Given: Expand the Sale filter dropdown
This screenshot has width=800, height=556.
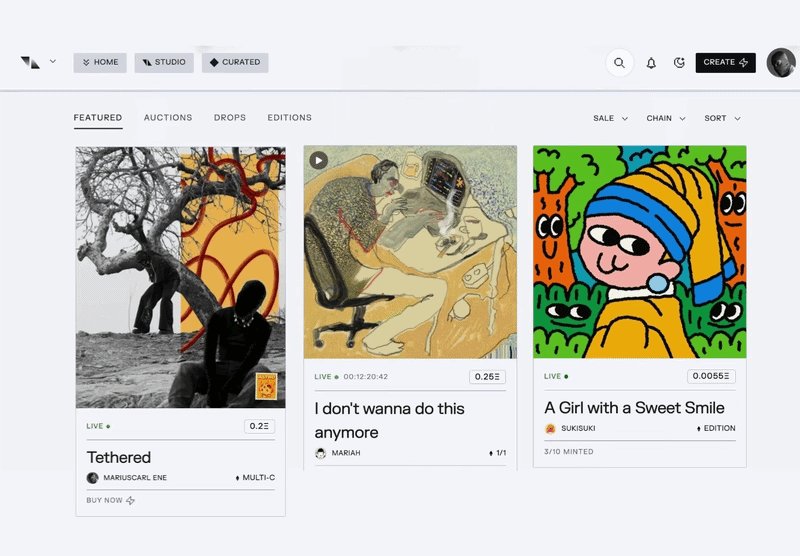Looking at the screenshot, I should pos(610,118).
